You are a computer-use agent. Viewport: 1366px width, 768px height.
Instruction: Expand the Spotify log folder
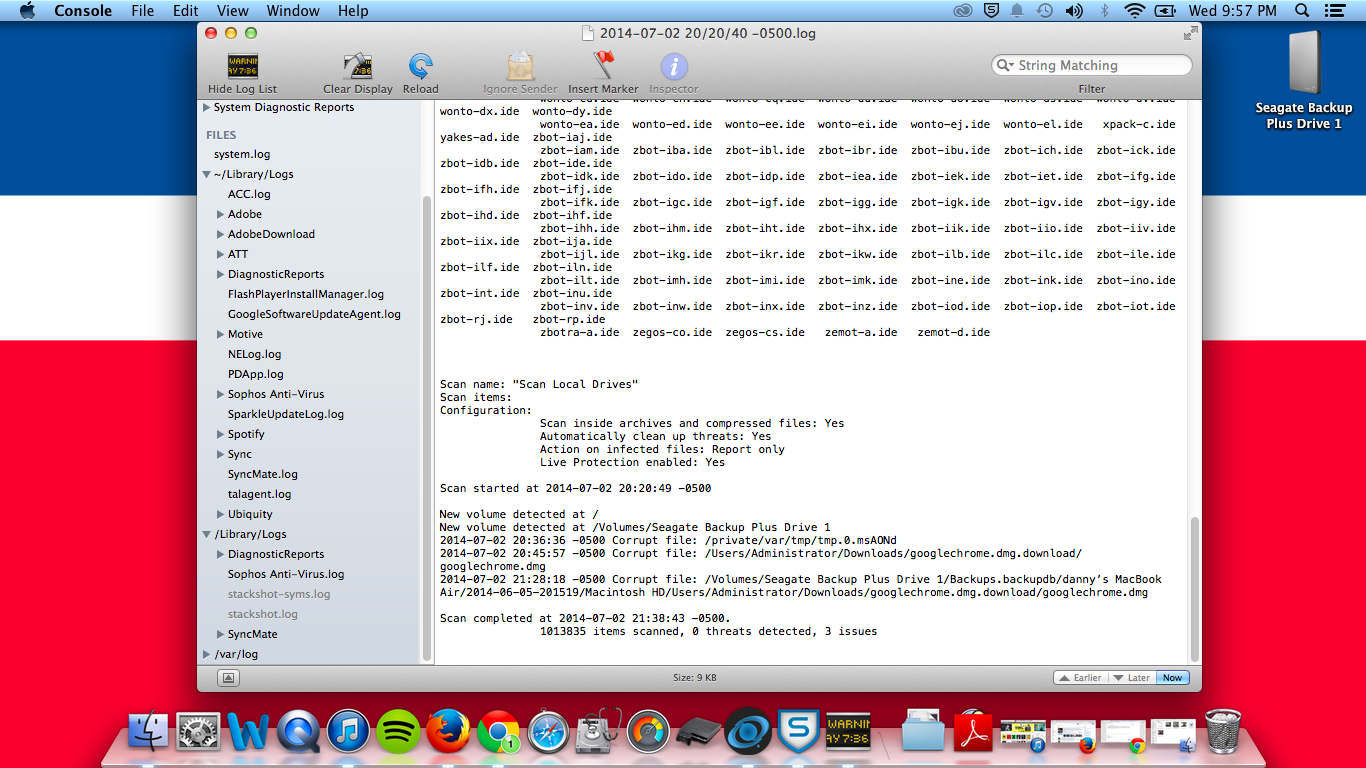[220, 434]
